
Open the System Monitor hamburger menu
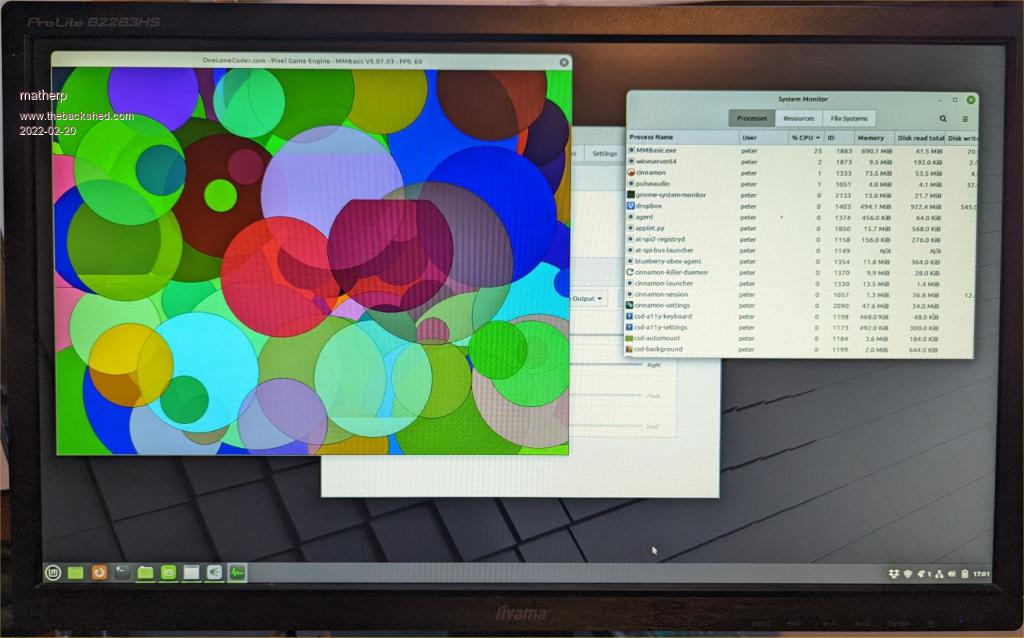point(964,118)
